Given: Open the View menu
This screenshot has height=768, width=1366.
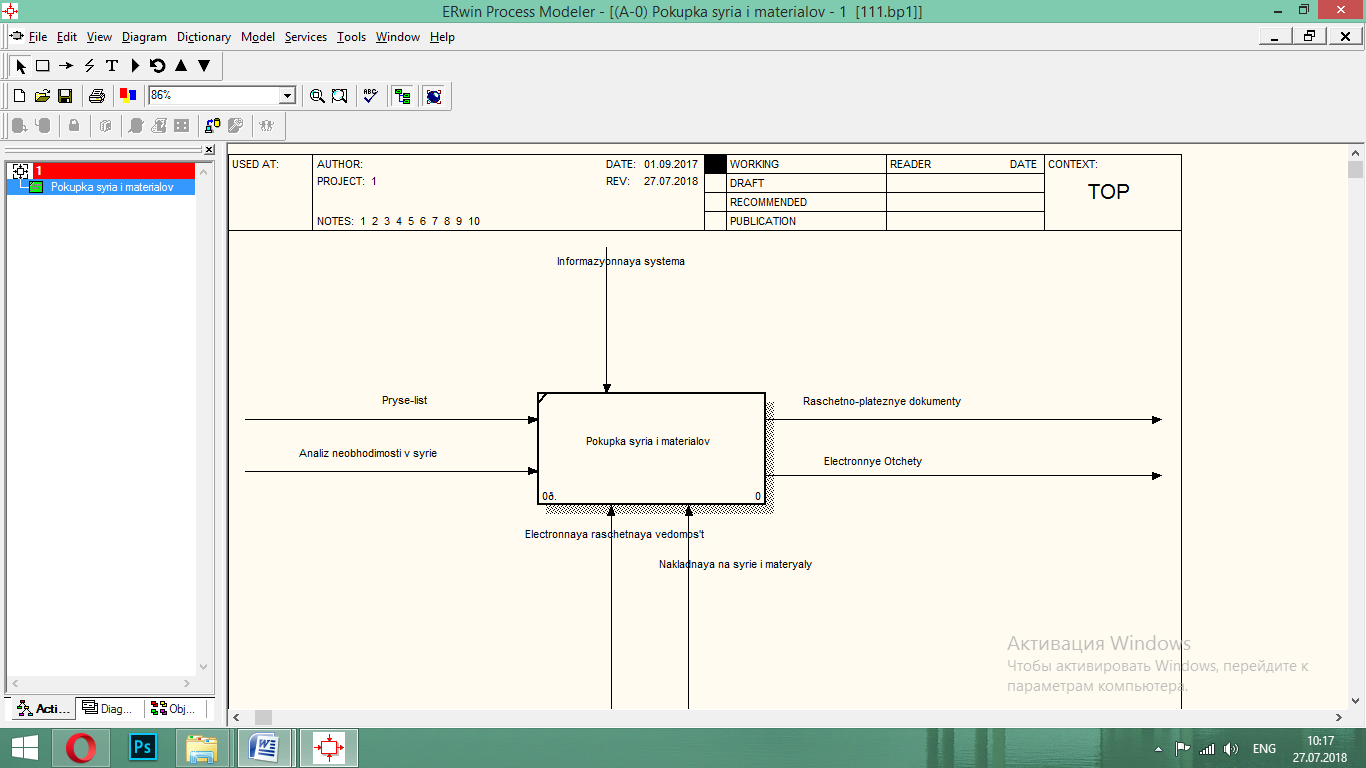Looking at the screenshot, I should pos(99,37).
